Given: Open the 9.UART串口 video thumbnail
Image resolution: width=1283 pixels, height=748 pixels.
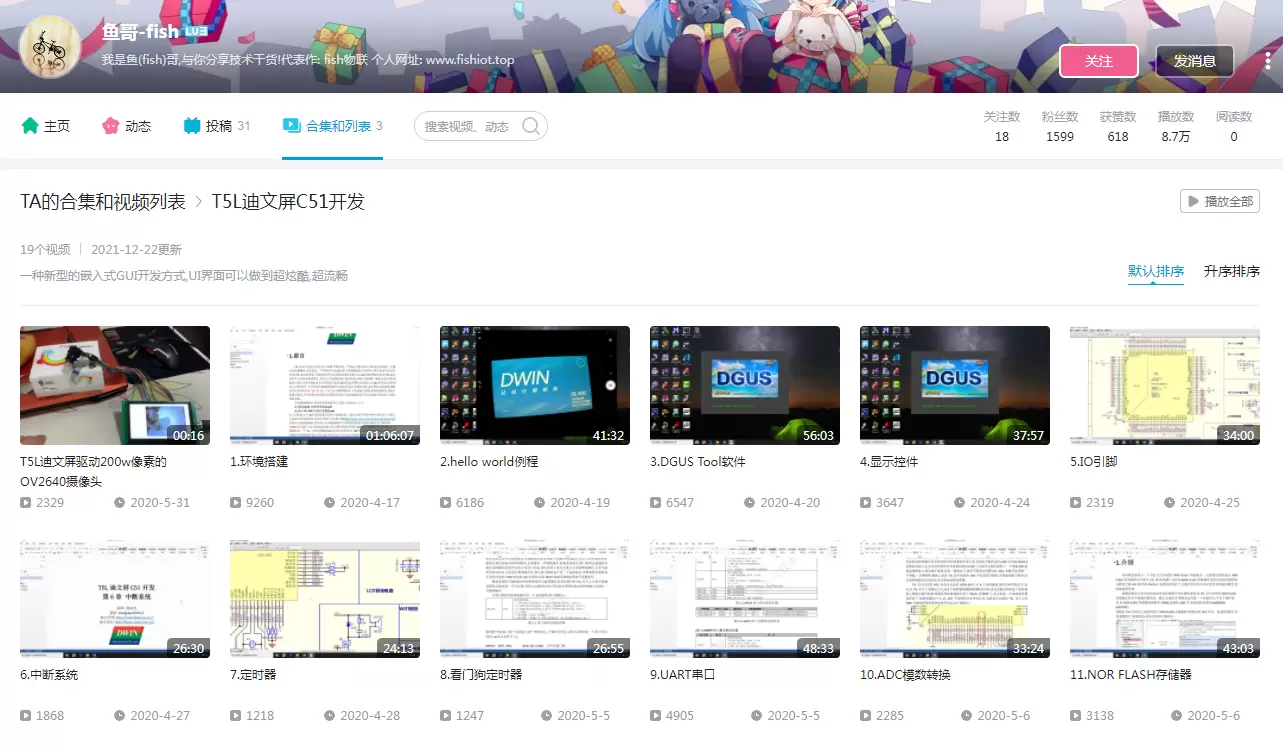Looking at the screenshot, I should click(x=745, y=599).
